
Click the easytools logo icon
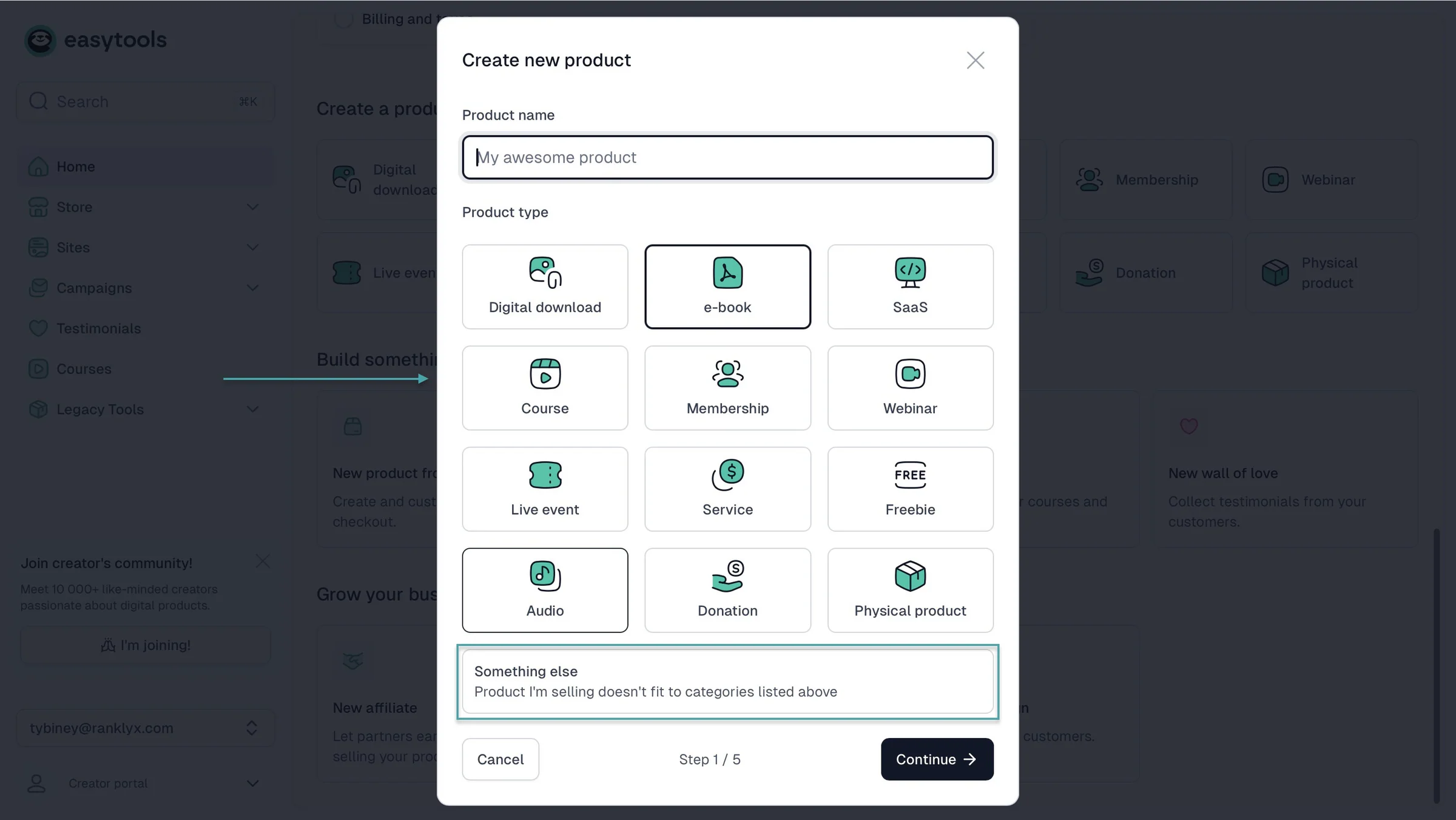(x=40, y=40)
